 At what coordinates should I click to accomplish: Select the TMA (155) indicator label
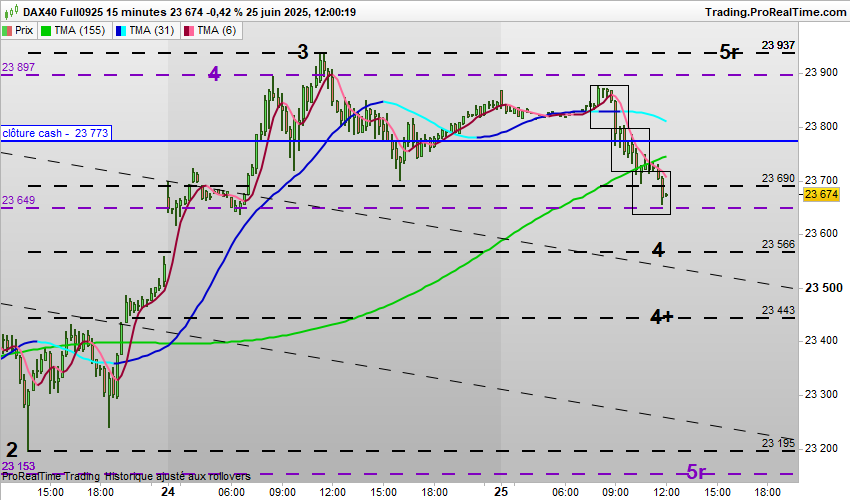point(80,30)
